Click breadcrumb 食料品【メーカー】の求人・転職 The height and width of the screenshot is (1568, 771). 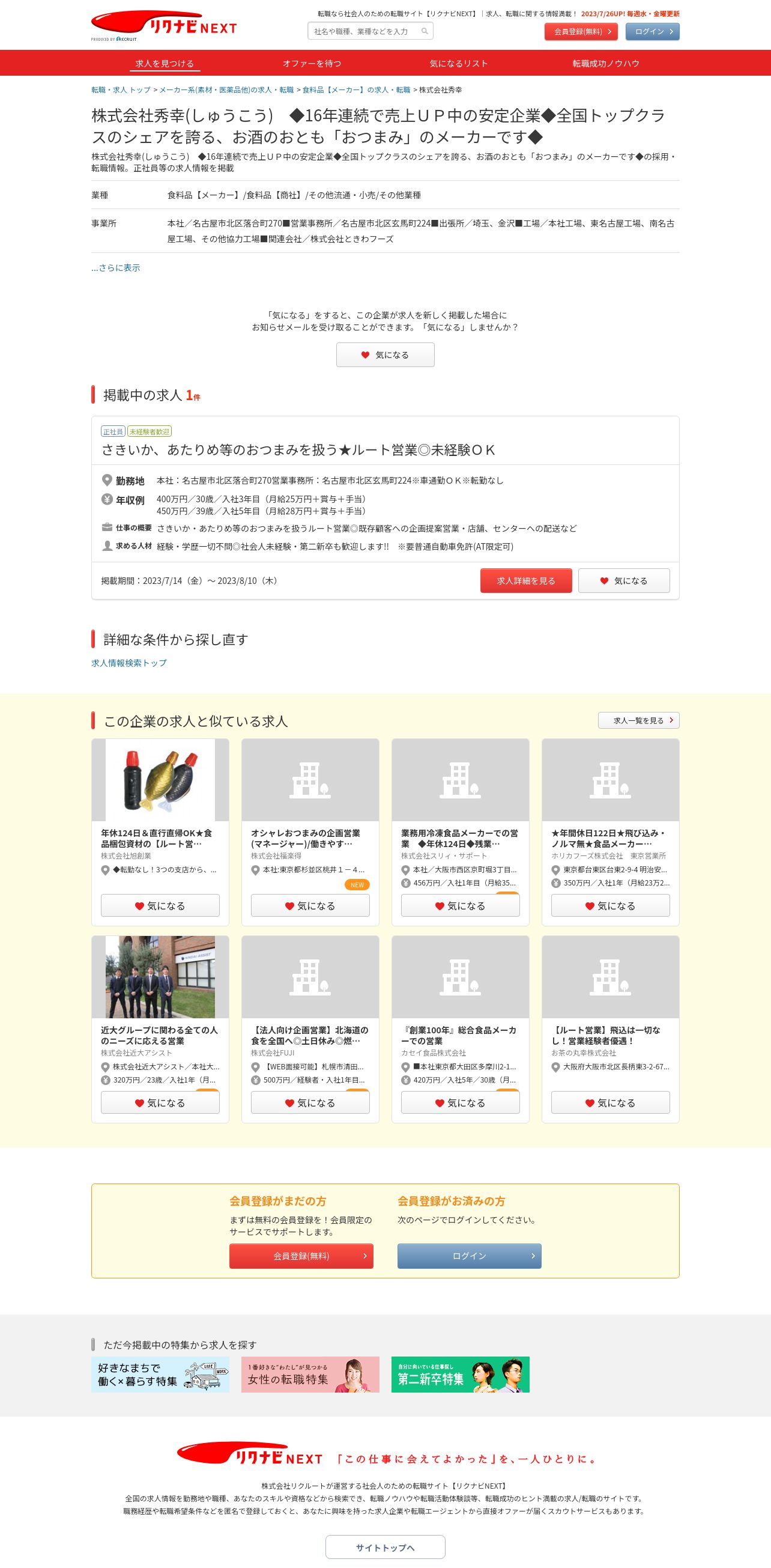(357, 90)
